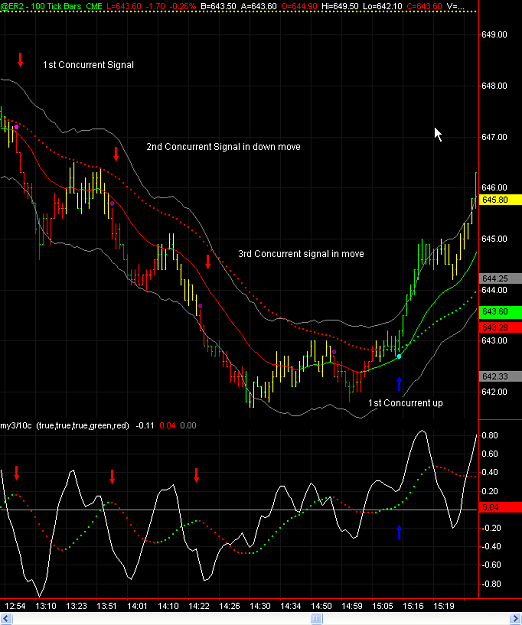
Task: Click the horizontal scrollbar thumb below the chart
Action: [x=316, y=618]
